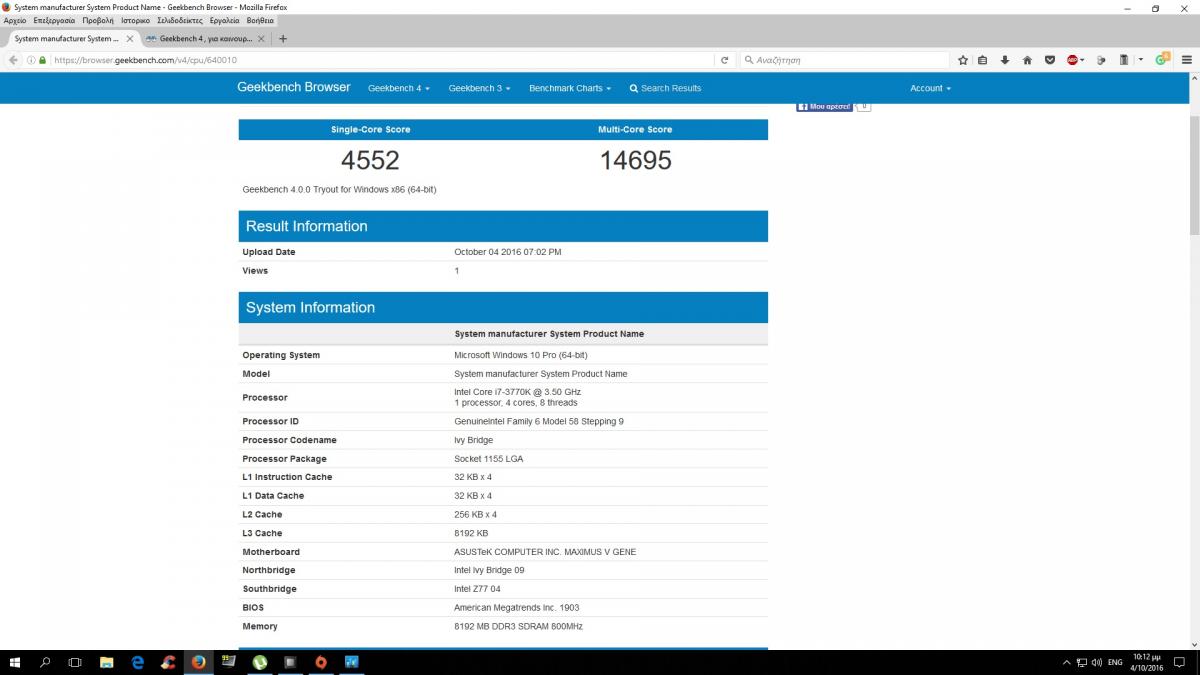This screenshot has height=675, width=1200.
Task: Open the Windows Start menu
Action: point(16,662)
